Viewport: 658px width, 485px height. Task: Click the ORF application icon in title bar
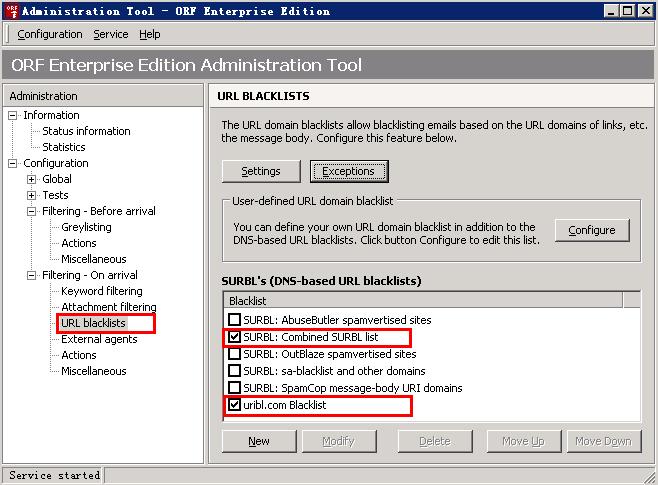coord(10,11)
